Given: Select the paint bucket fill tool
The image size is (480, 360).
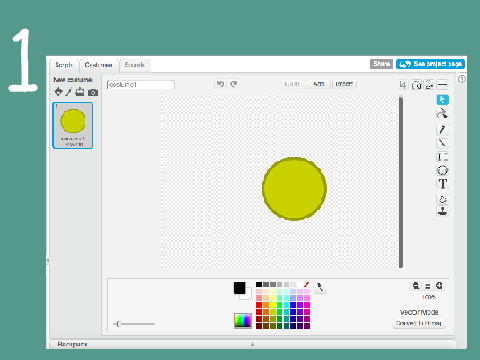Looking at the screenshot, I should coord(442,199).
